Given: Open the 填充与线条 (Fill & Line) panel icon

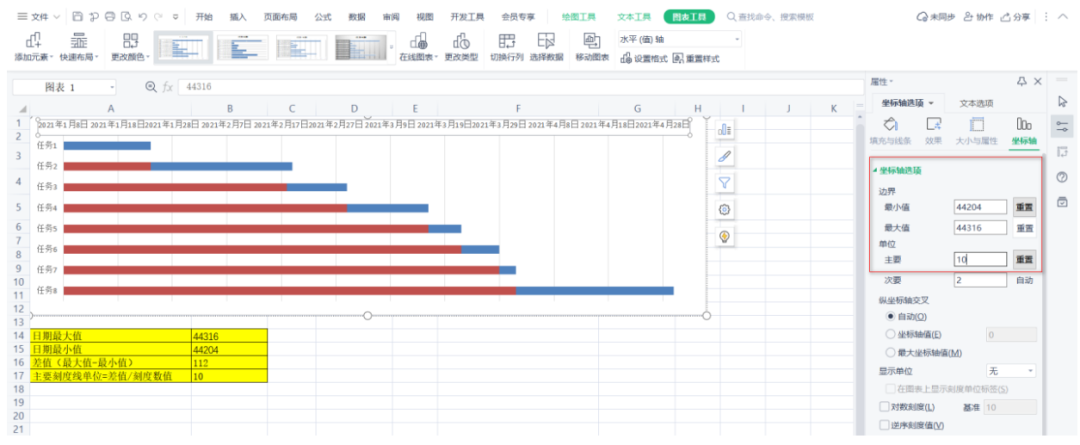Looking at the screenshot, I should click(x=891, y=124).
